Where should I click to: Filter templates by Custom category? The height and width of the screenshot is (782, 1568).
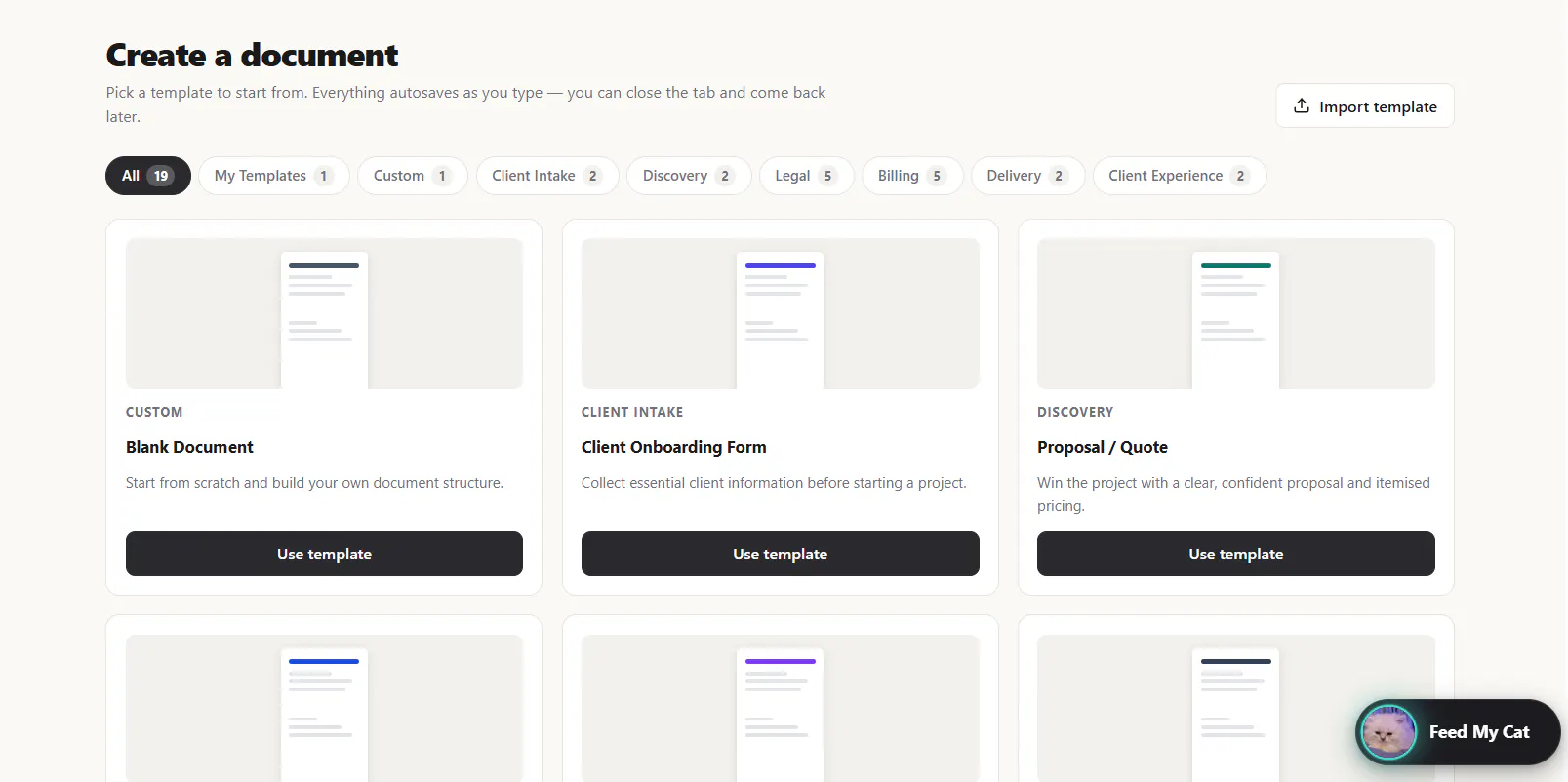[x=413, y=176]
